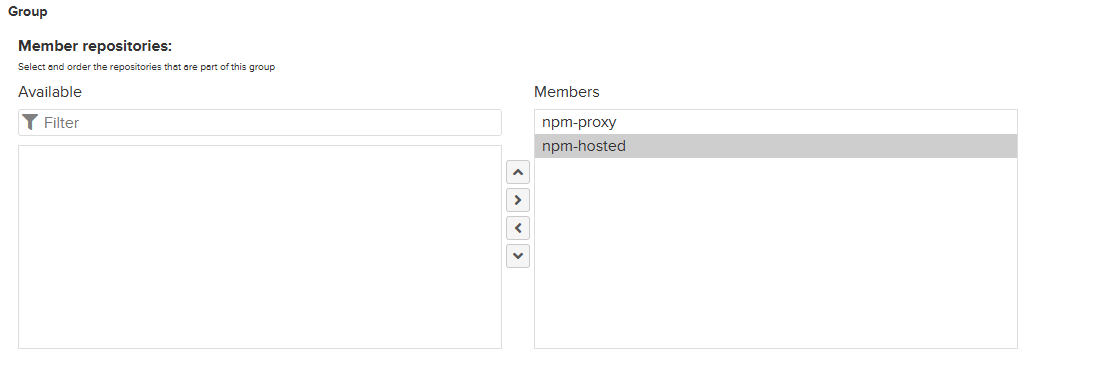
Task: Click the Member repositories label
Action: (95, 46)
